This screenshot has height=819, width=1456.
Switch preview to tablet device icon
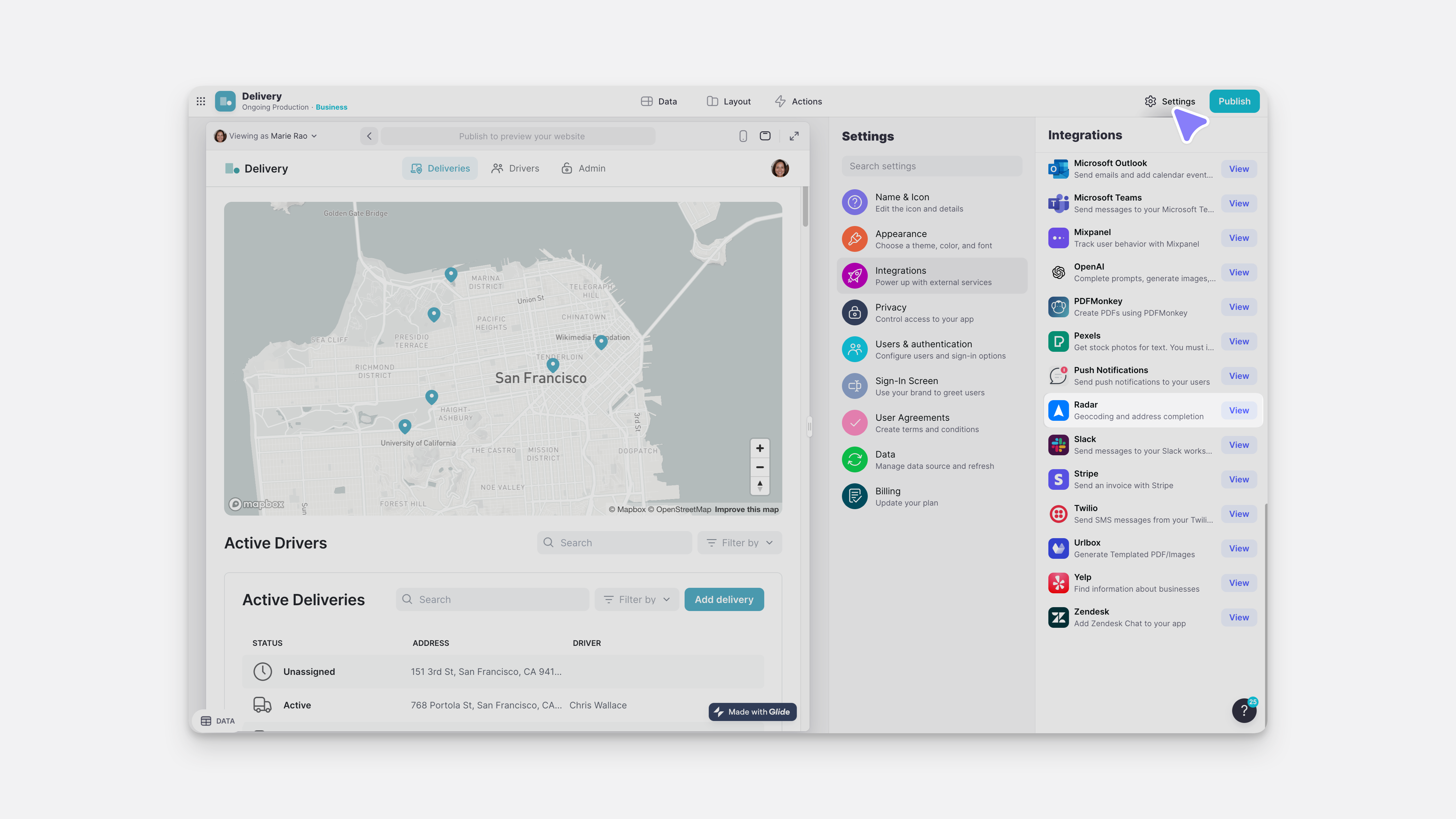point(765,136)
